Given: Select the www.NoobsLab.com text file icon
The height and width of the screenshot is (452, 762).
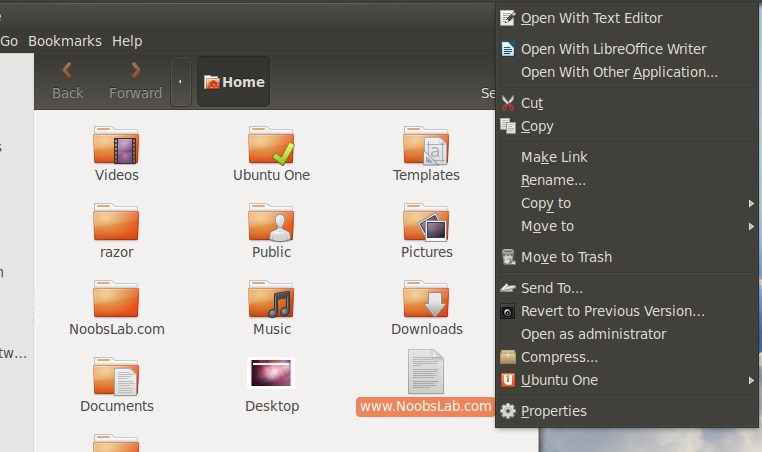Looking at the screenshot, I should coord(426,372).
